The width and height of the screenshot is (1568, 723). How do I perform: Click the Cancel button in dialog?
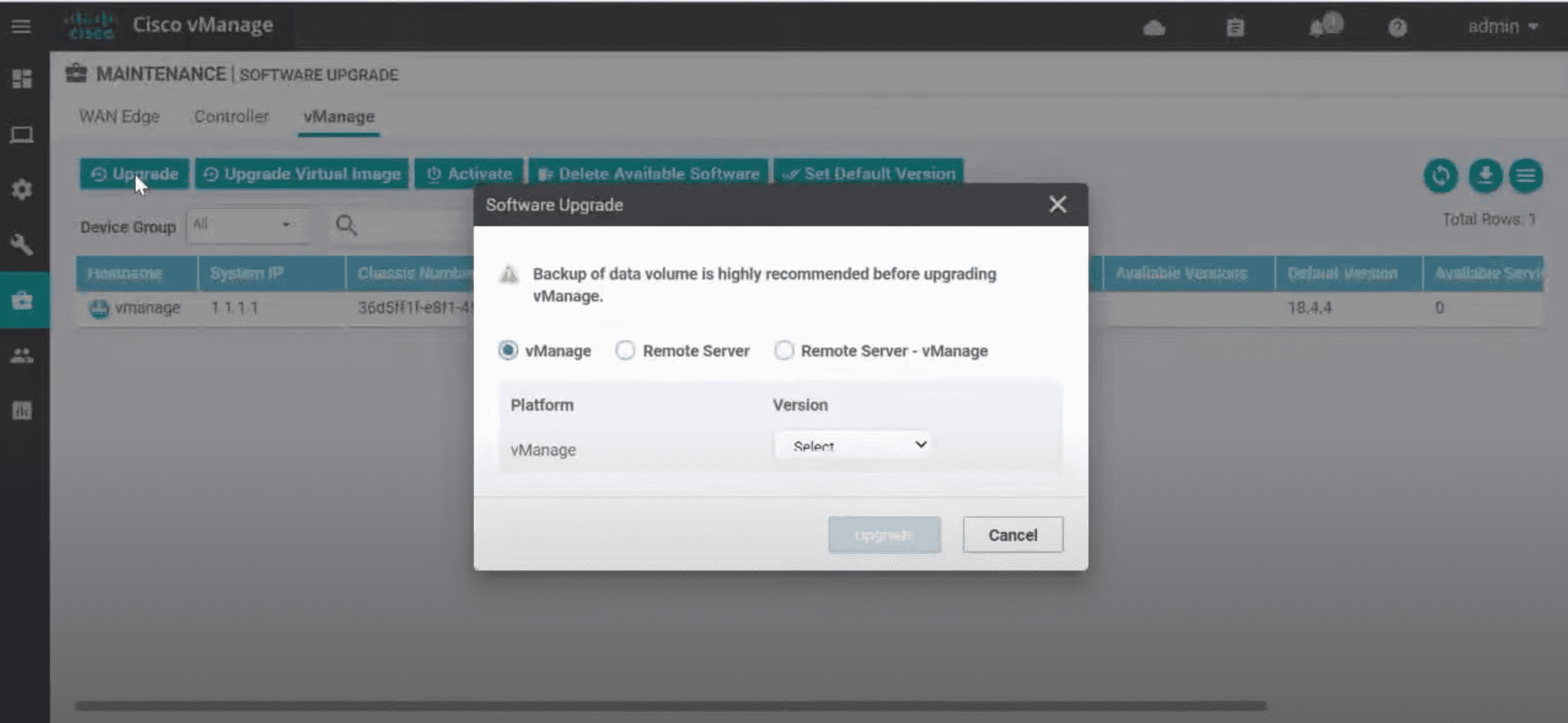coord(1012,534)
